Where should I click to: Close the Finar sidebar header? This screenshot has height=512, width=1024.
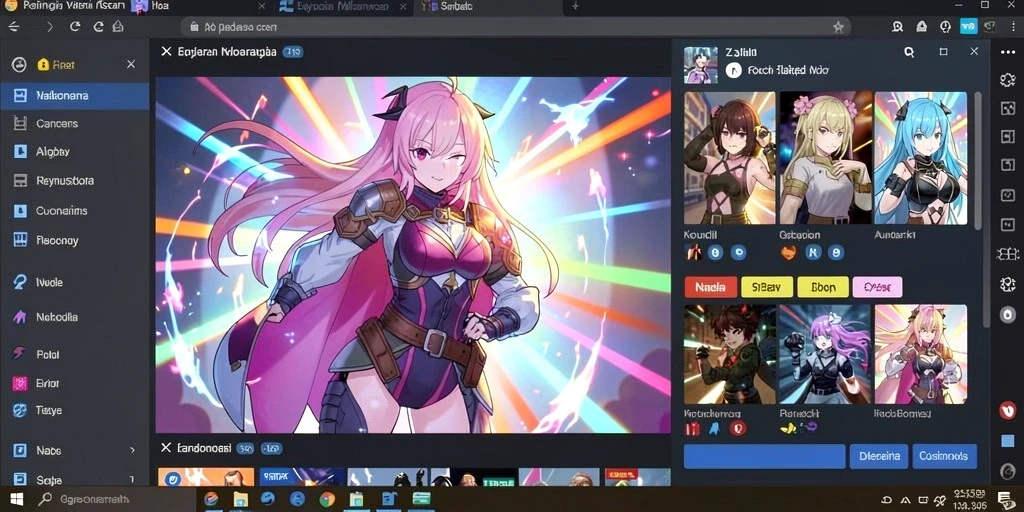coord(131,64)
